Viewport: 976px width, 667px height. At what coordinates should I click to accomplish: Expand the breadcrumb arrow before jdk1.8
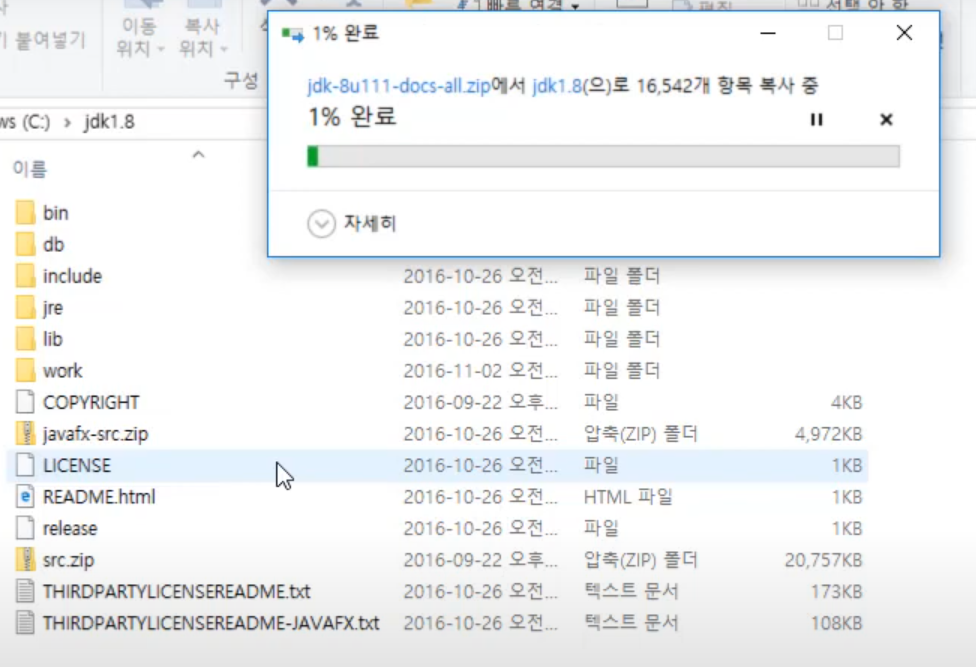[67, 122]
